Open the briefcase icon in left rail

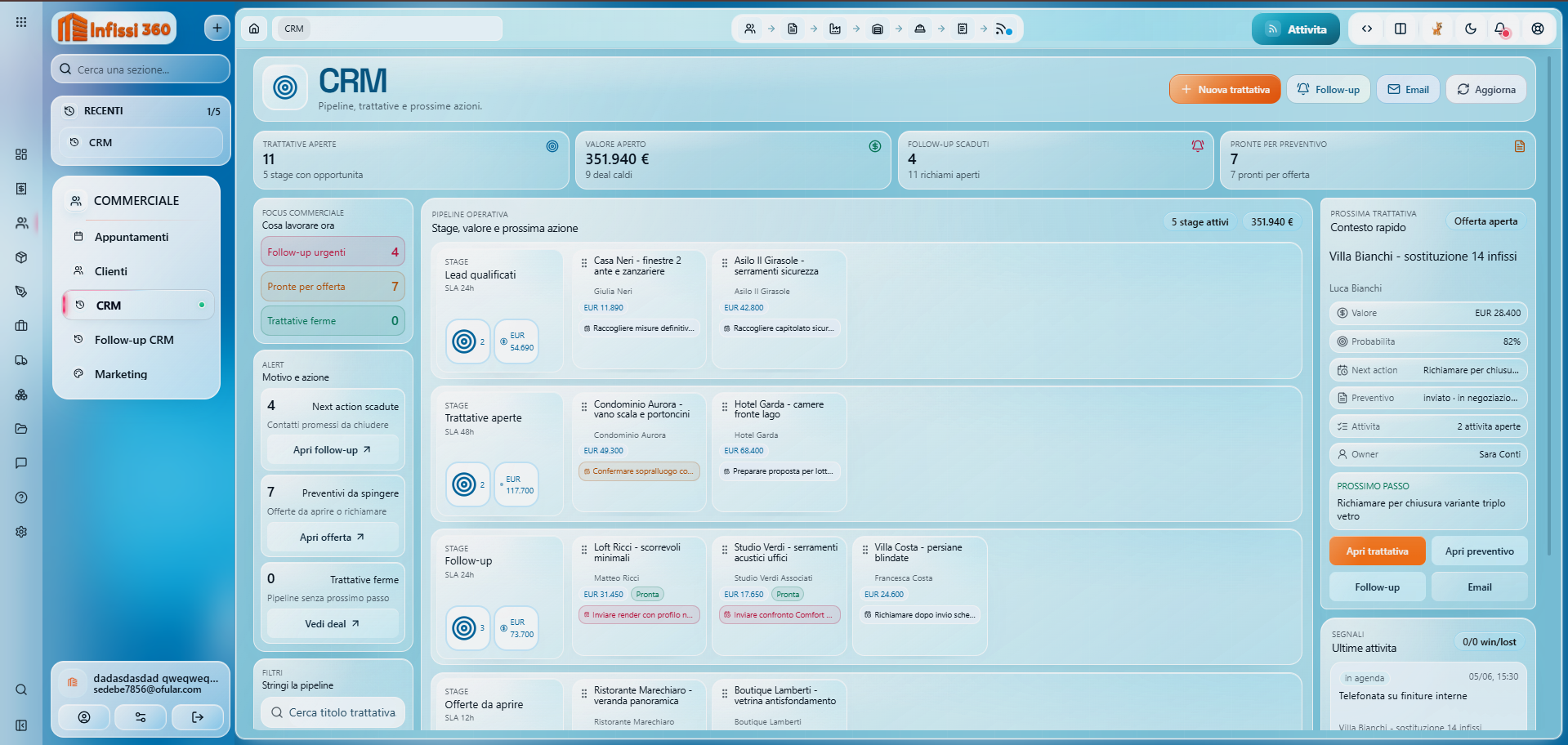tap(21, 326)
